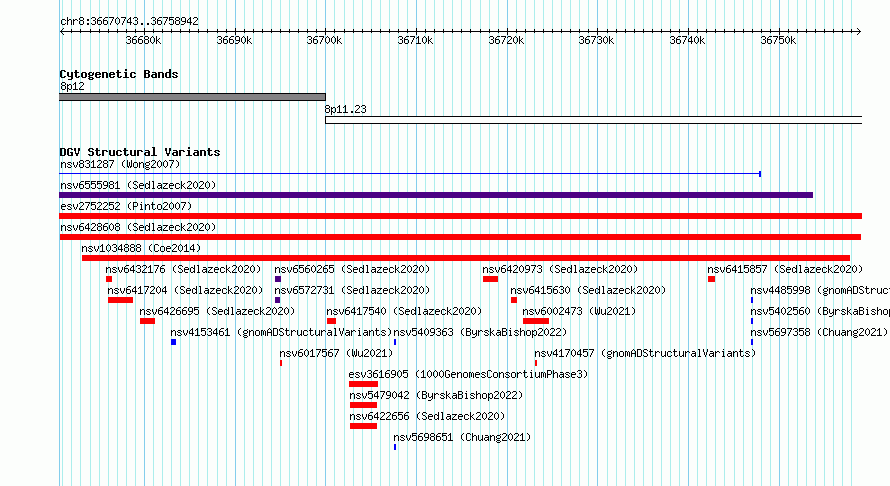Click red bar under nsv6417204
This screenshot has height=486, width=890.
(120, 300)
